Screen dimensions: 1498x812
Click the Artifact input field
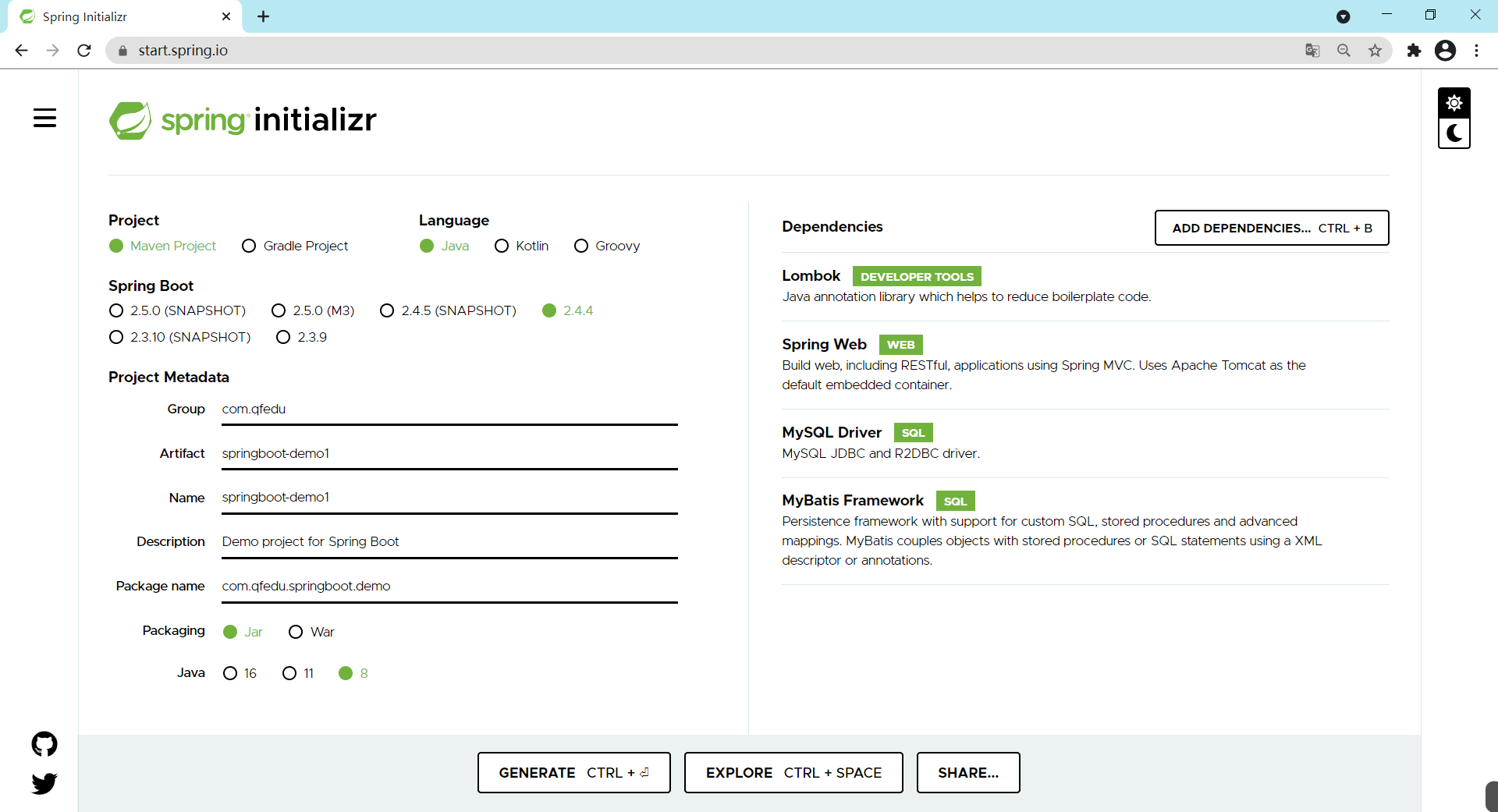click(x=449, y=454)
